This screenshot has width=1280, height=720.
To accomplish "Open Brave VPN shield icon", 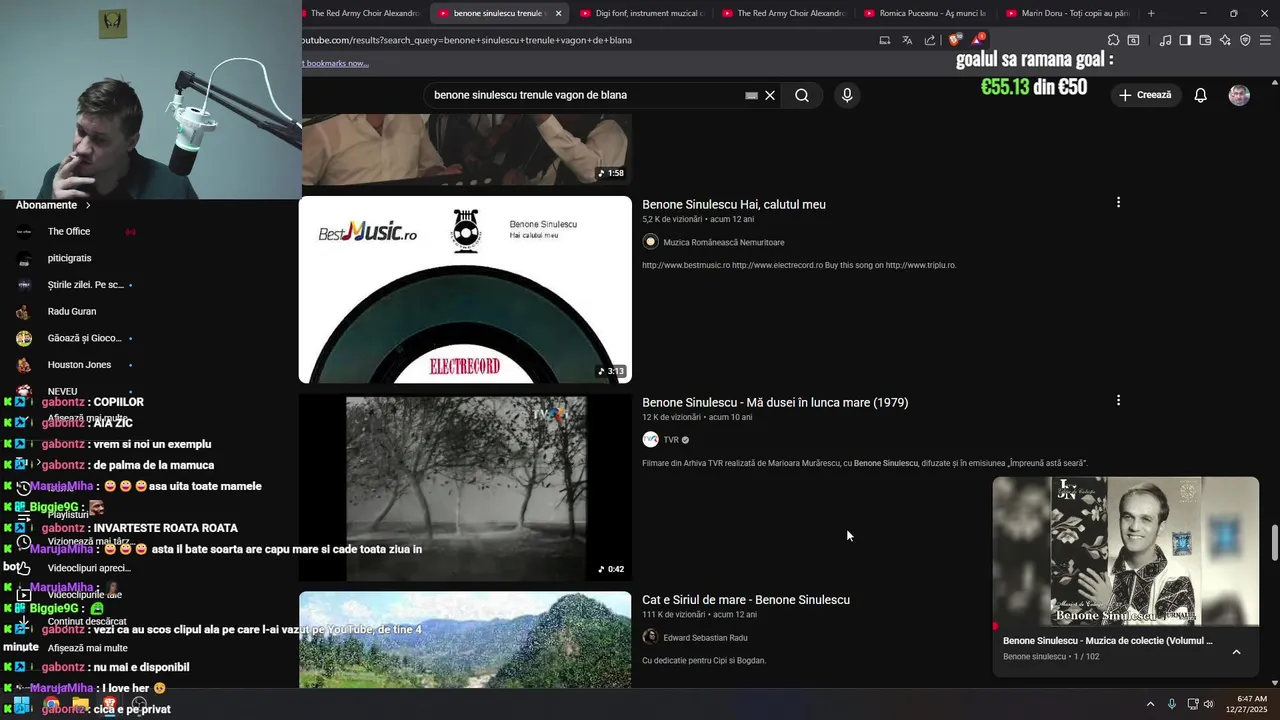I will [x=1245, y=40].
